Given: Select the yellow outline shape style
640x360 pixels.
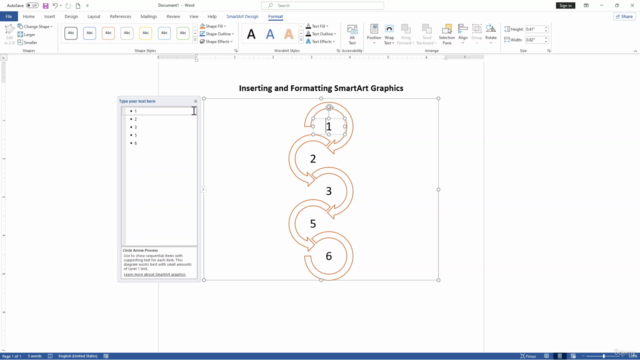Looking at the screenshot, I should (x=145, y=33).
